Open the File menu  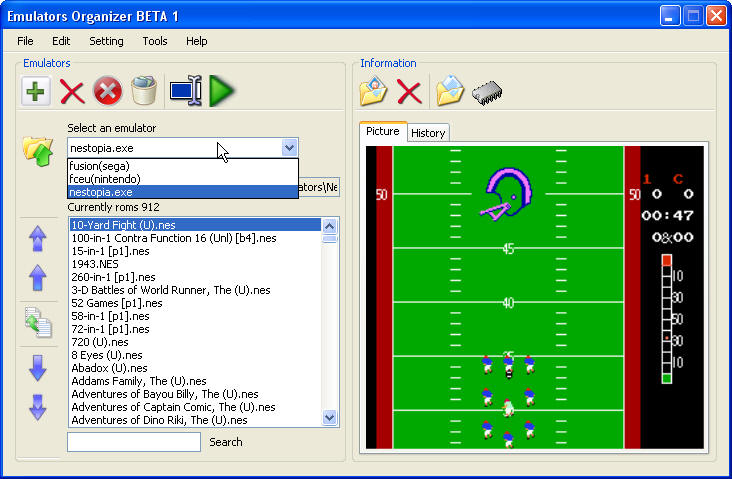point(25,41)
